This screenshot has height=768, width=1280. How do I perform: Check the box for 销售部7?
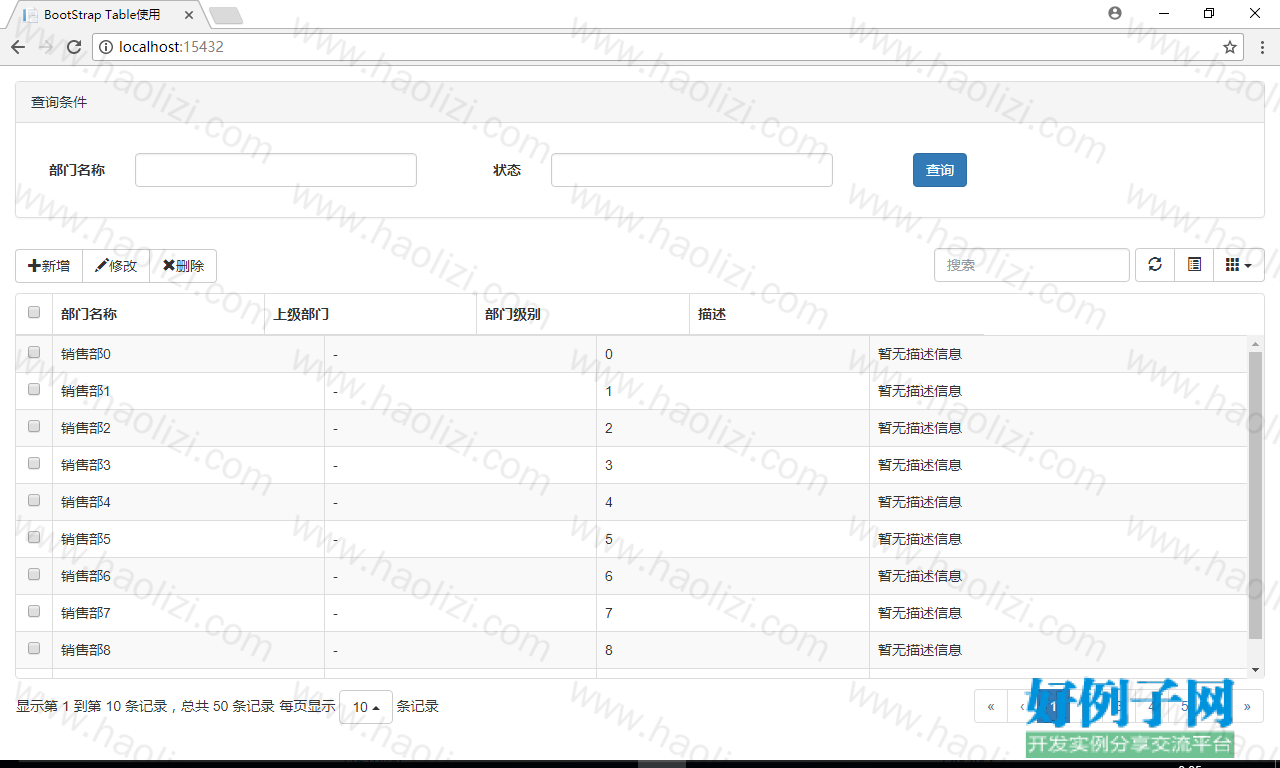click(34, 611)
